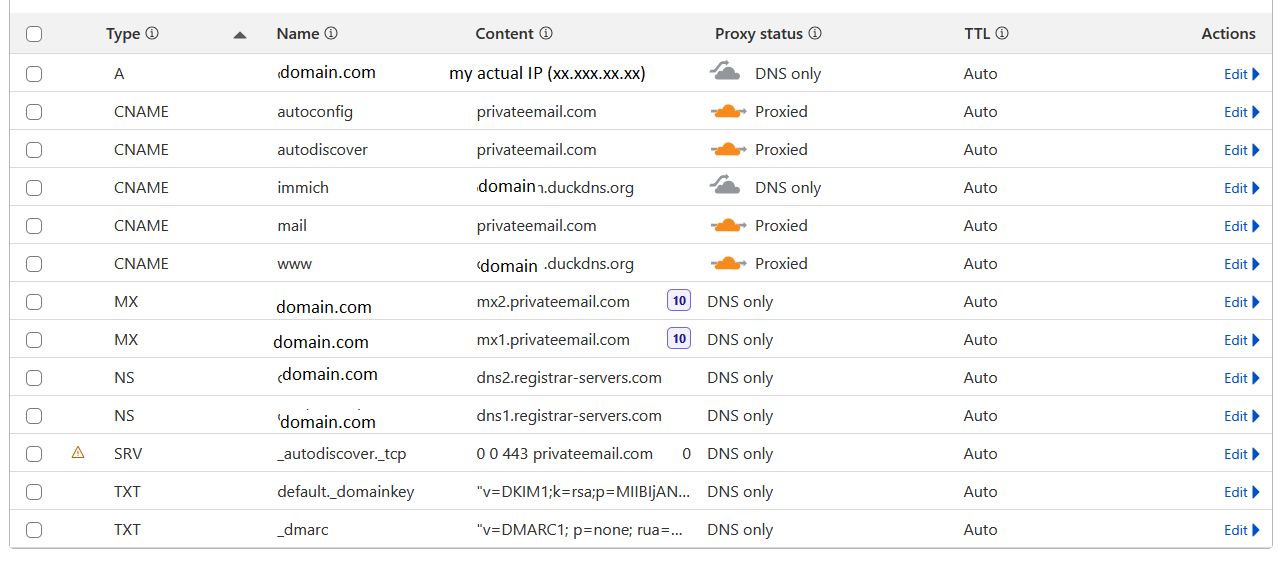The height and width of the screenshot is (570, 1280).
Task: Click the orange proxied cloud for autoconfig
Action: point(728,111)
